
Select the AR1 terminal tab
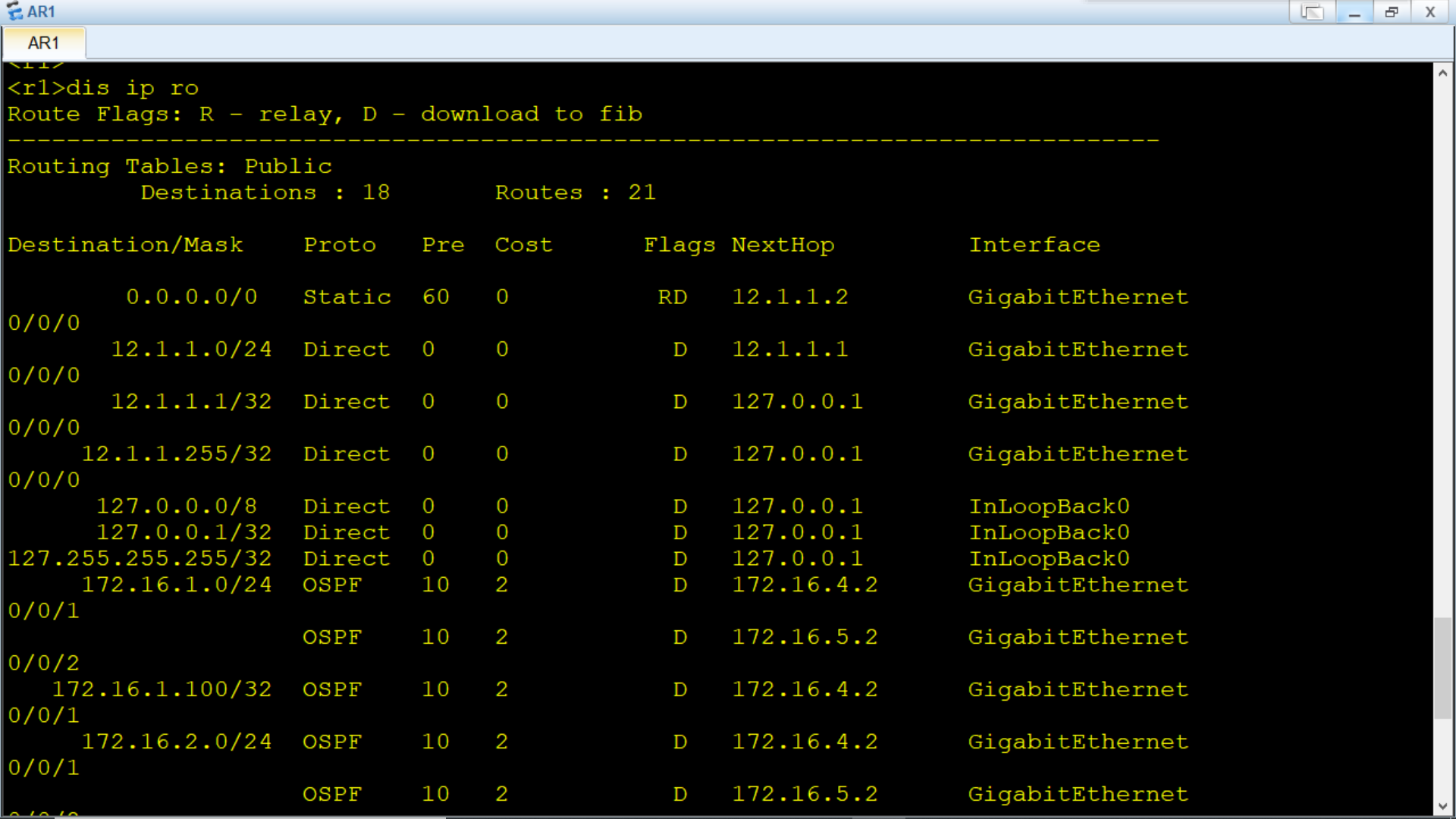(x=43, y=43)
